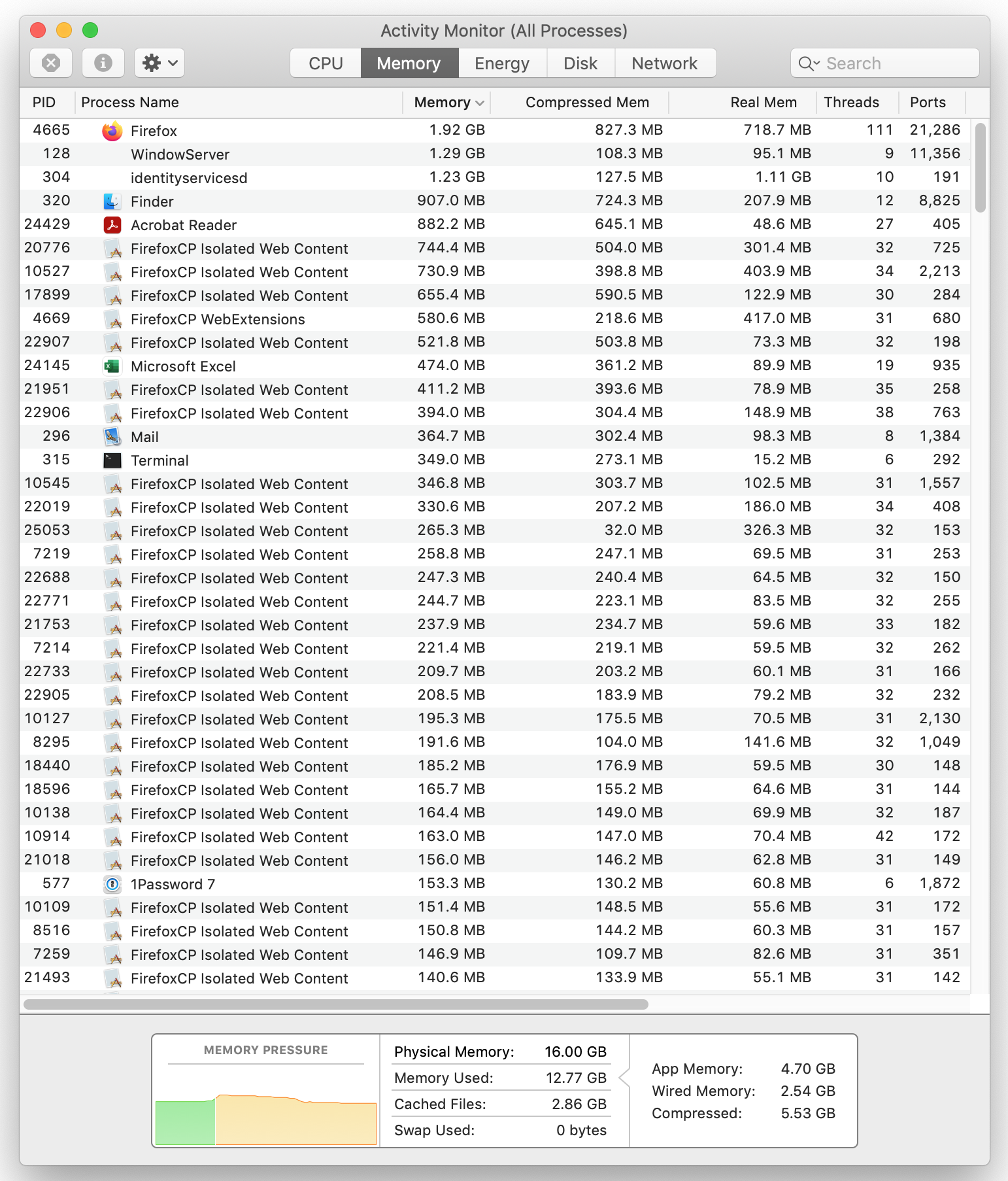1008x1181 pixels.
Task: Open the process info inspector button
Action: tap(103, 63)
